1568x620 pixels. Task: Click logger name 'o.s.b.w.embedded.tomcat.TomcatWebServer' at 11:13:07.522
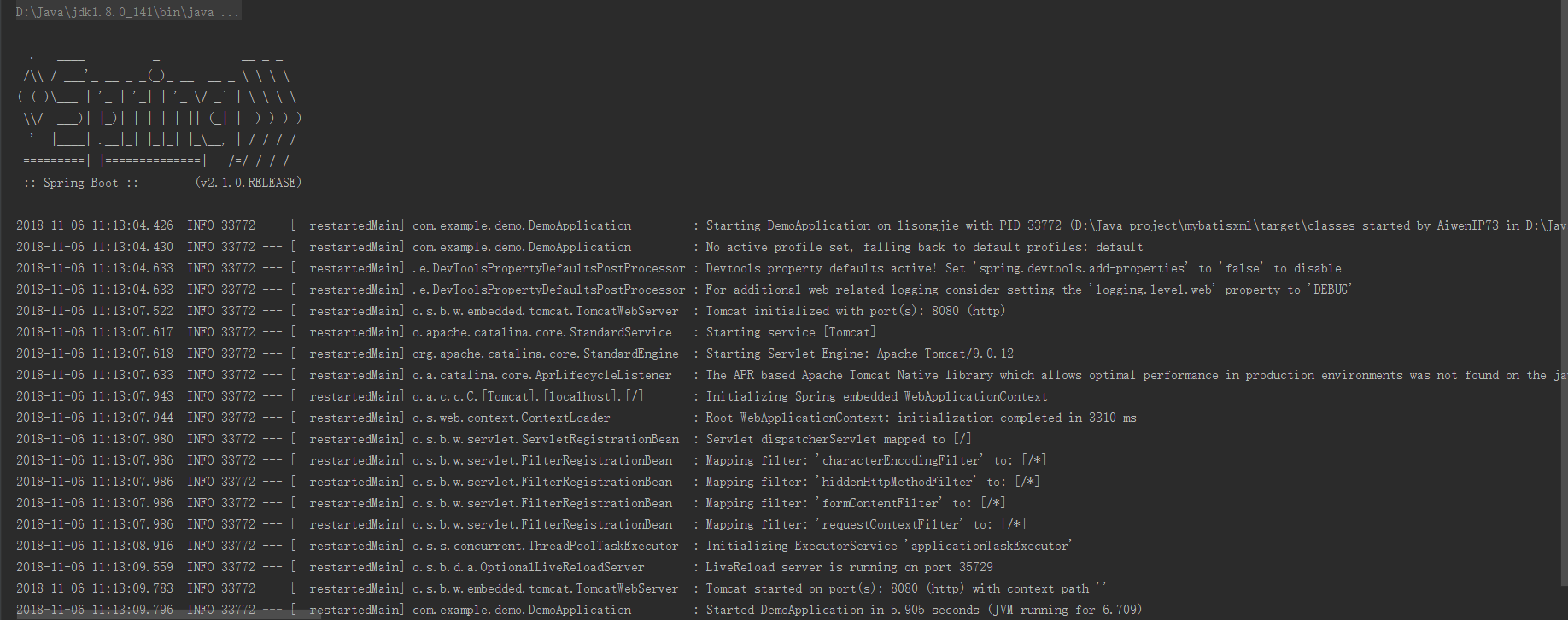coord(546,311)
